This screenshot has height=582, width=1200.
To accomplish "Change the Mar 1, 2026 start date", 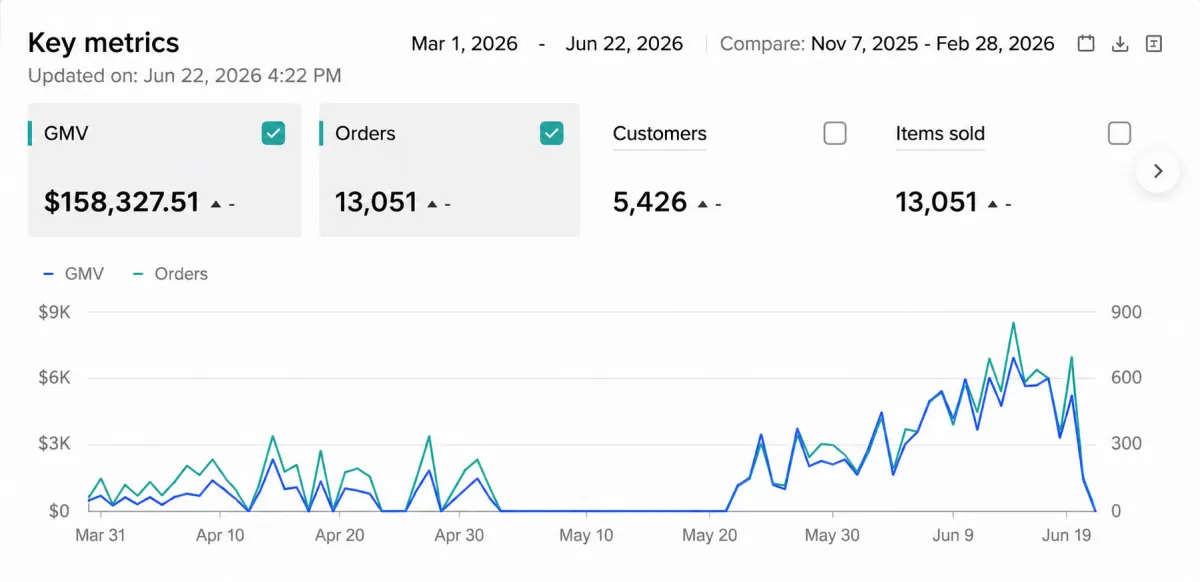I will click(465, 44).
